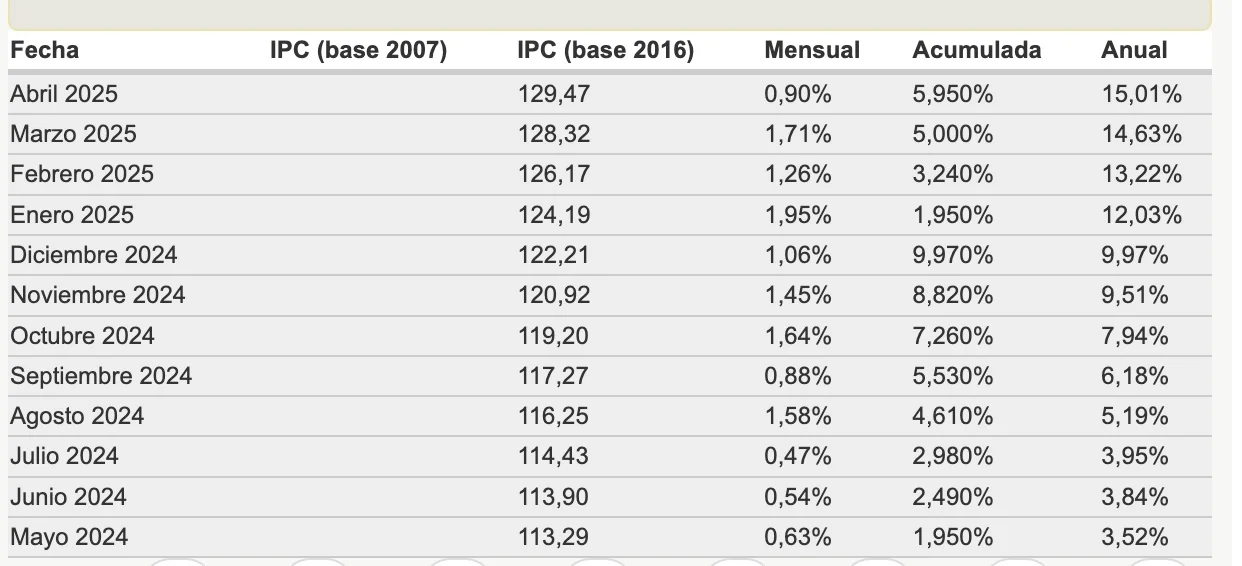Select the Acumulada column header
This screenshot has height=566, width=1242.
coord(976,50)
